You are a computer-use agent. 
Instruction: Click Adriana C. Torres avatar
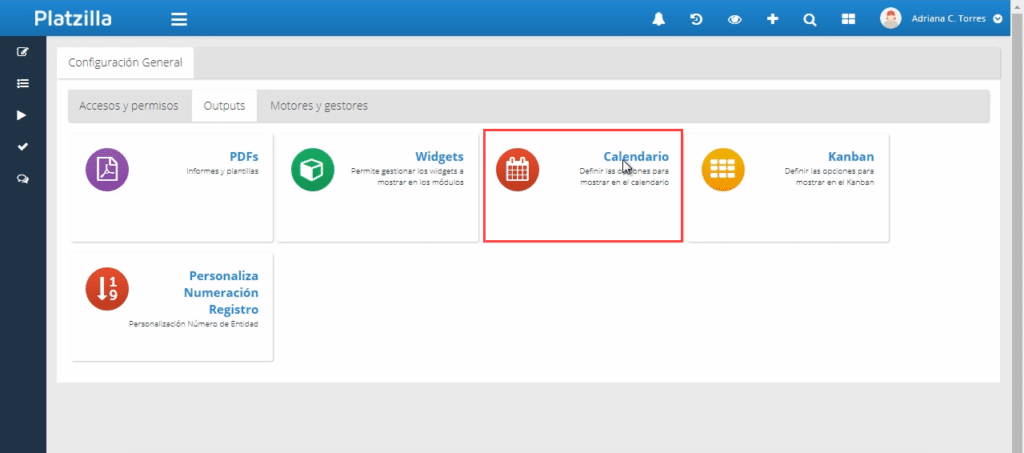click(891, 18)
